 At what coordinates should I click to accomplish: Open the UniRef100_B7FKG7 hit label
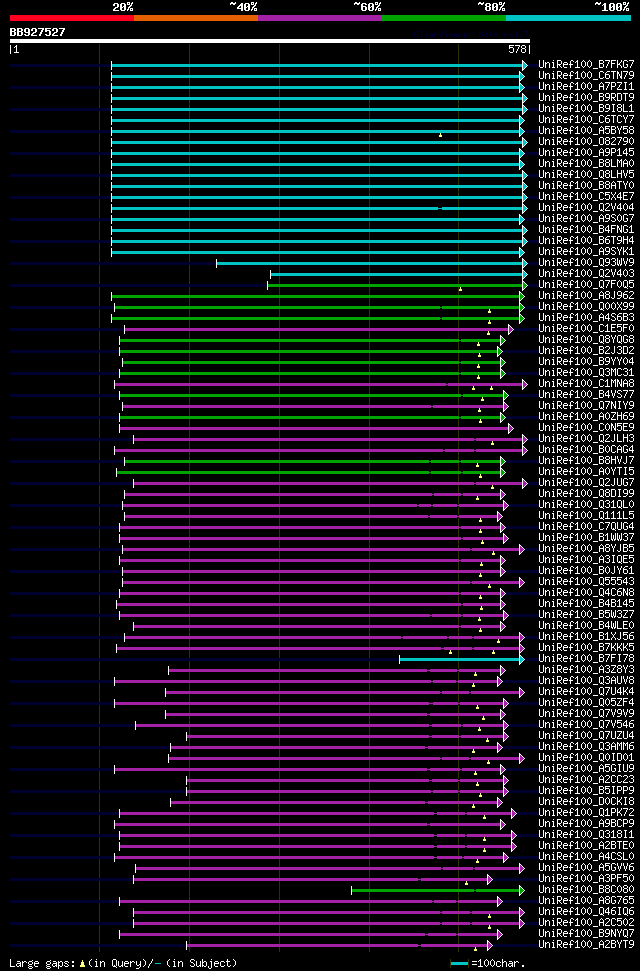pyautogui.click(x=586, y=64)
